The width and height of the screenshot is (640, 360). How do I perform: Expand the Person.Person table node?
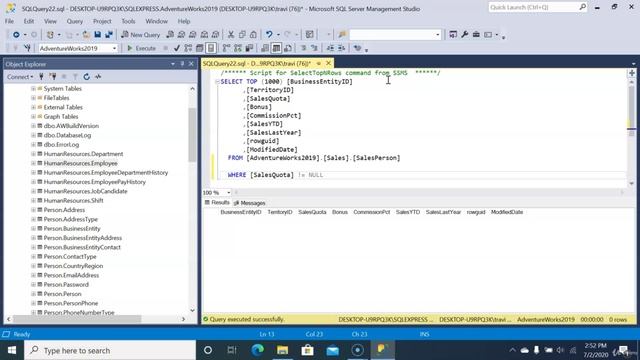click(33, 294)
